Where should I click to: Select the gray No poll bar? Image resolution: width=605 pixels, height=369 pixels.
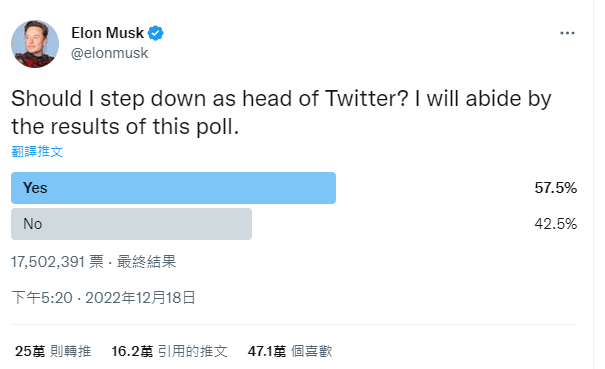(131, 224)
